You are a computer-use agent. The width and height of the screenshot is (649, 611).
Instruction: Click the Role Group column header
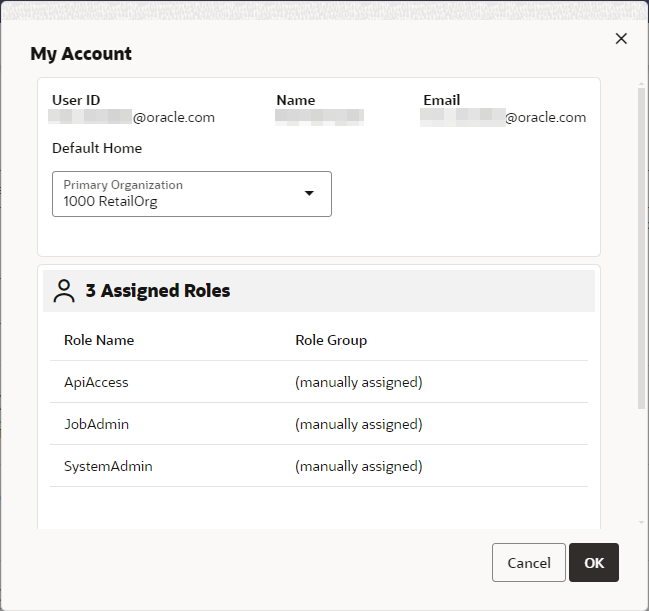(x=331, y=340)
